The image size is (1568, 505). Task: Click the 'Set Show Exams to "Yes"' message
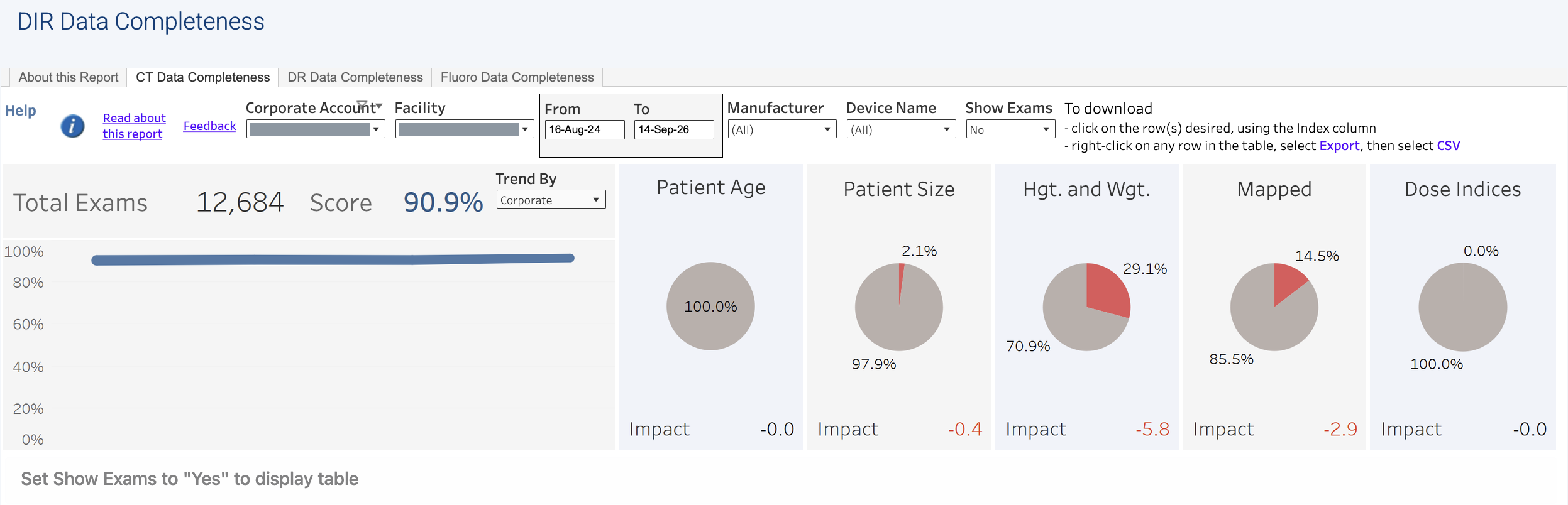[x=190, y=479]
